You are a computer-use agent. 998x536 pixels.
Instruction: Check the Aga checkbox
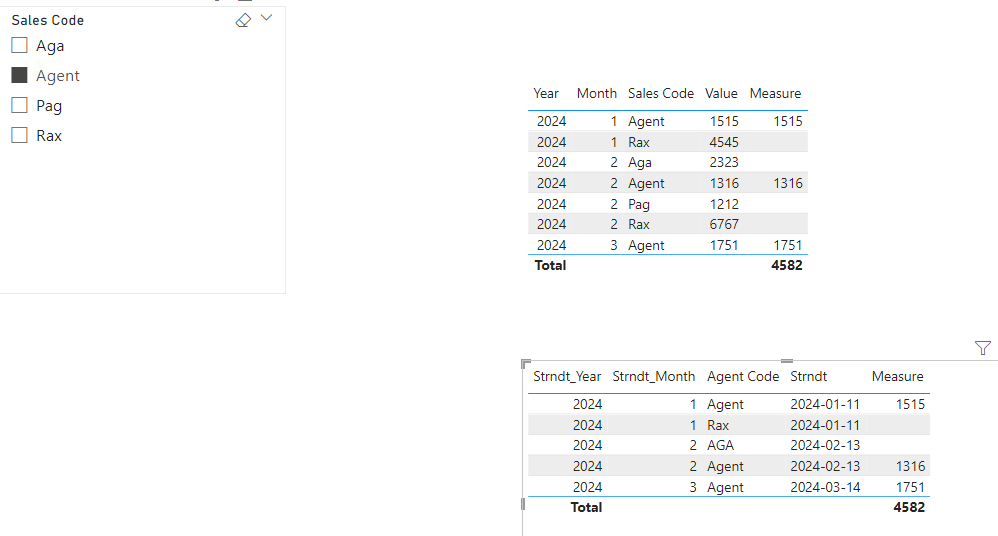point(20,45)
